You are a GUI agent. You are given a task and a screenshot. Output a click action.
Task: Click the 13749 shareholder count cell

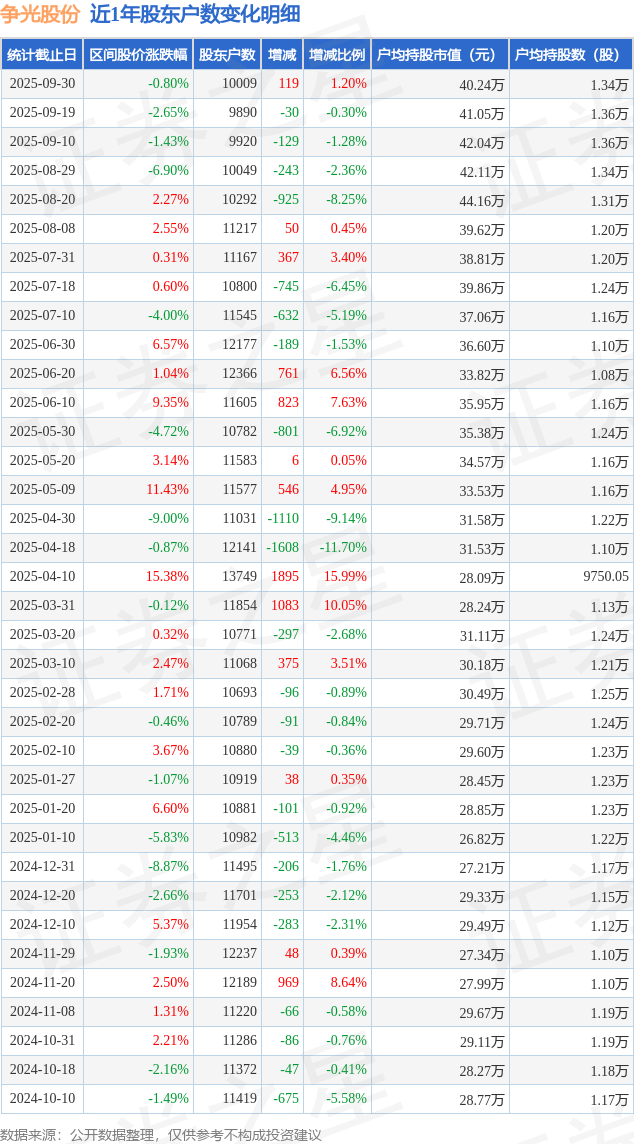[x=239, y=577]
